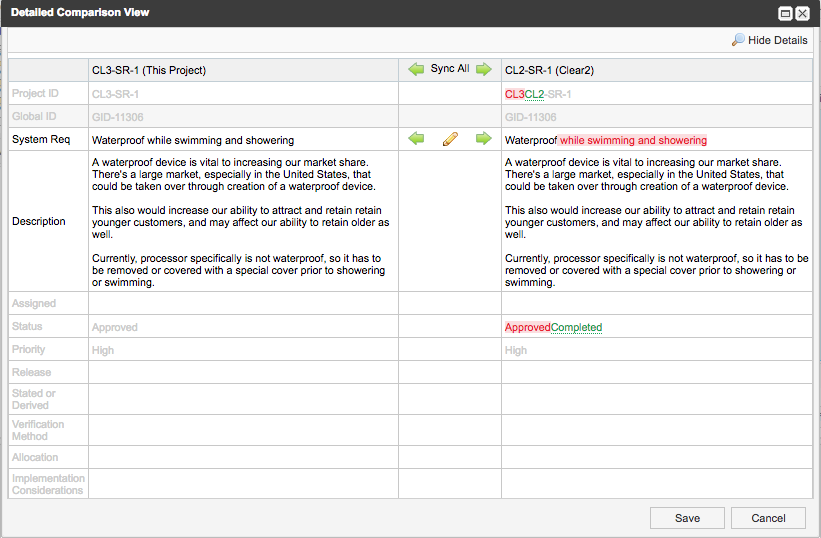The image size is (821, 538).
Task: Click left System Req field text
Action: tap(193, 140)
